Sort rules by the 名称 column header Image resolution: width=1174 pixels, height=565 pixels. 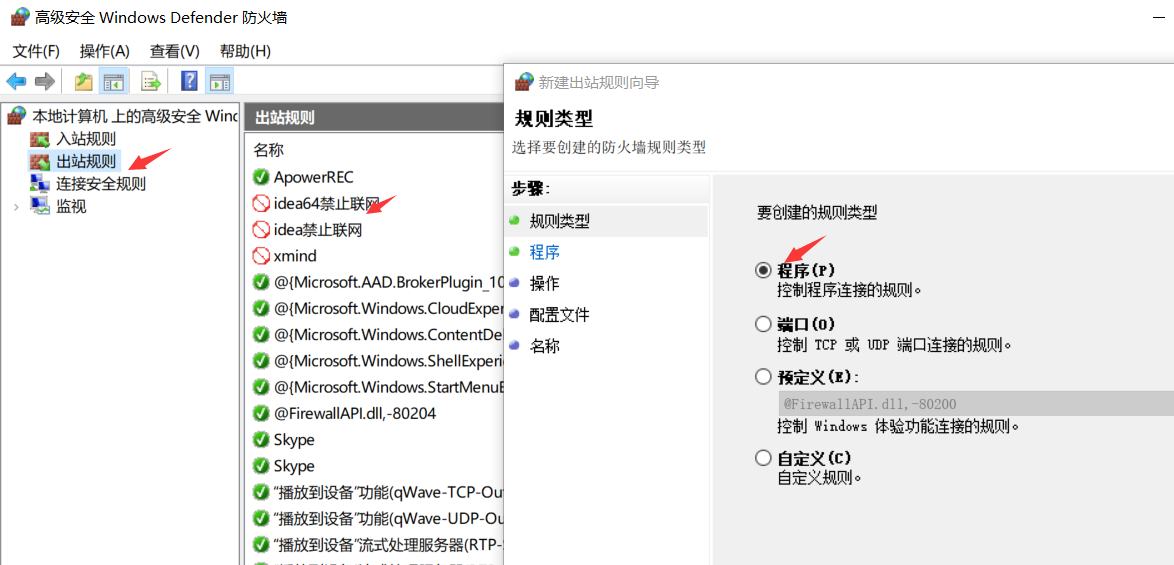click(x=269, y=150)
